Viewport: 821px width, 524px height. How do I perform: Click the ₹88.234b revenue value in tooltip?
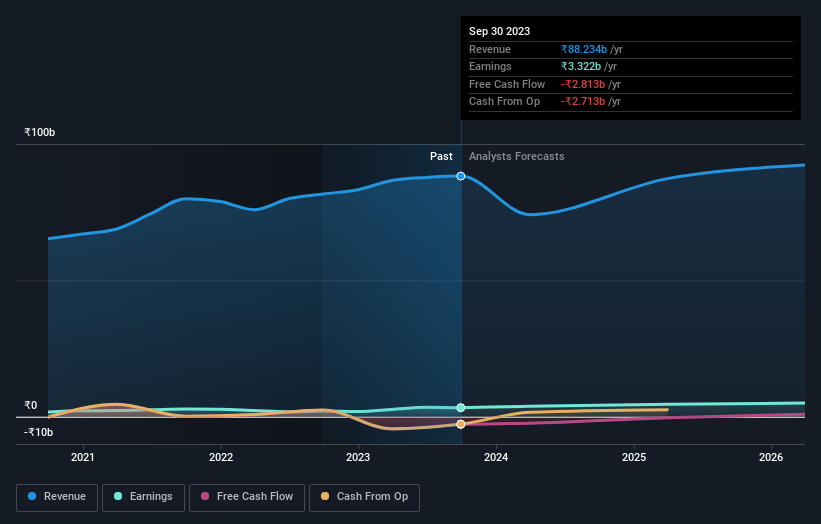584,49
